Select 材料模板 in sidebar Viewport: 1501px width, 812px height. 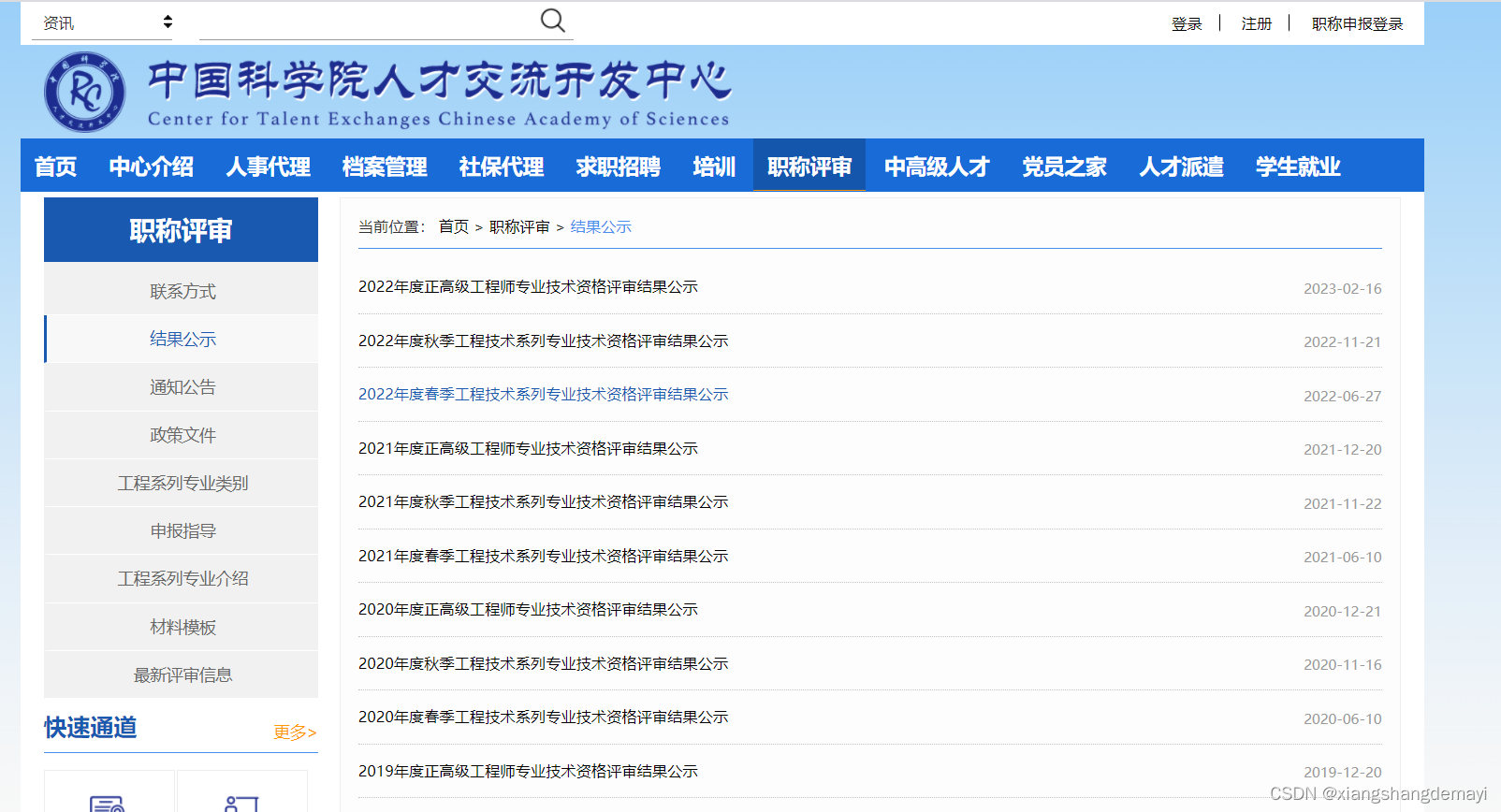point(182,627)
